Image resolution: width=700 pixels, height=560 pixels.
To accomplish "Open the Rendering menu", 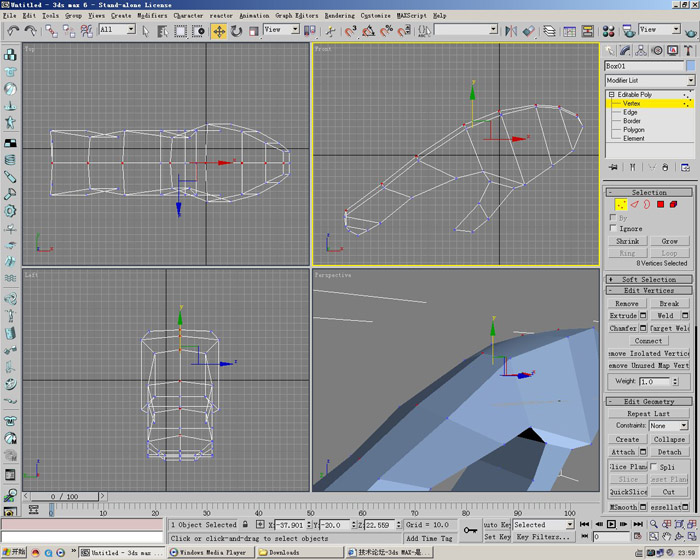I will [x=339, y=16].
